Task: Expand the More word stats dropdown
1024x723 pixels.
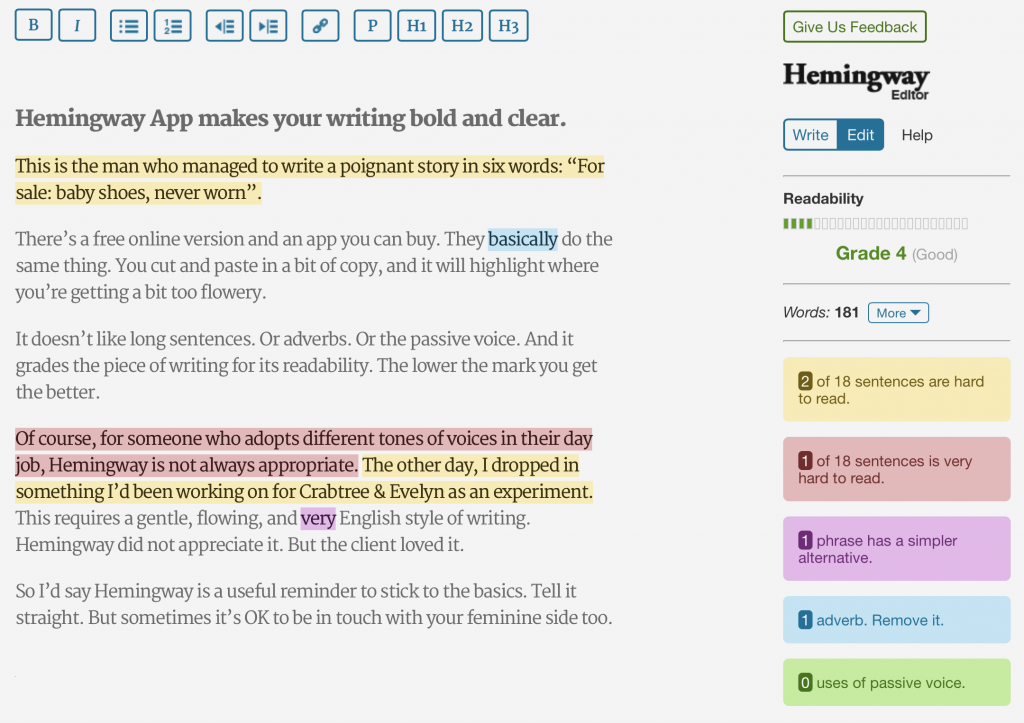Action: [898, 313]
